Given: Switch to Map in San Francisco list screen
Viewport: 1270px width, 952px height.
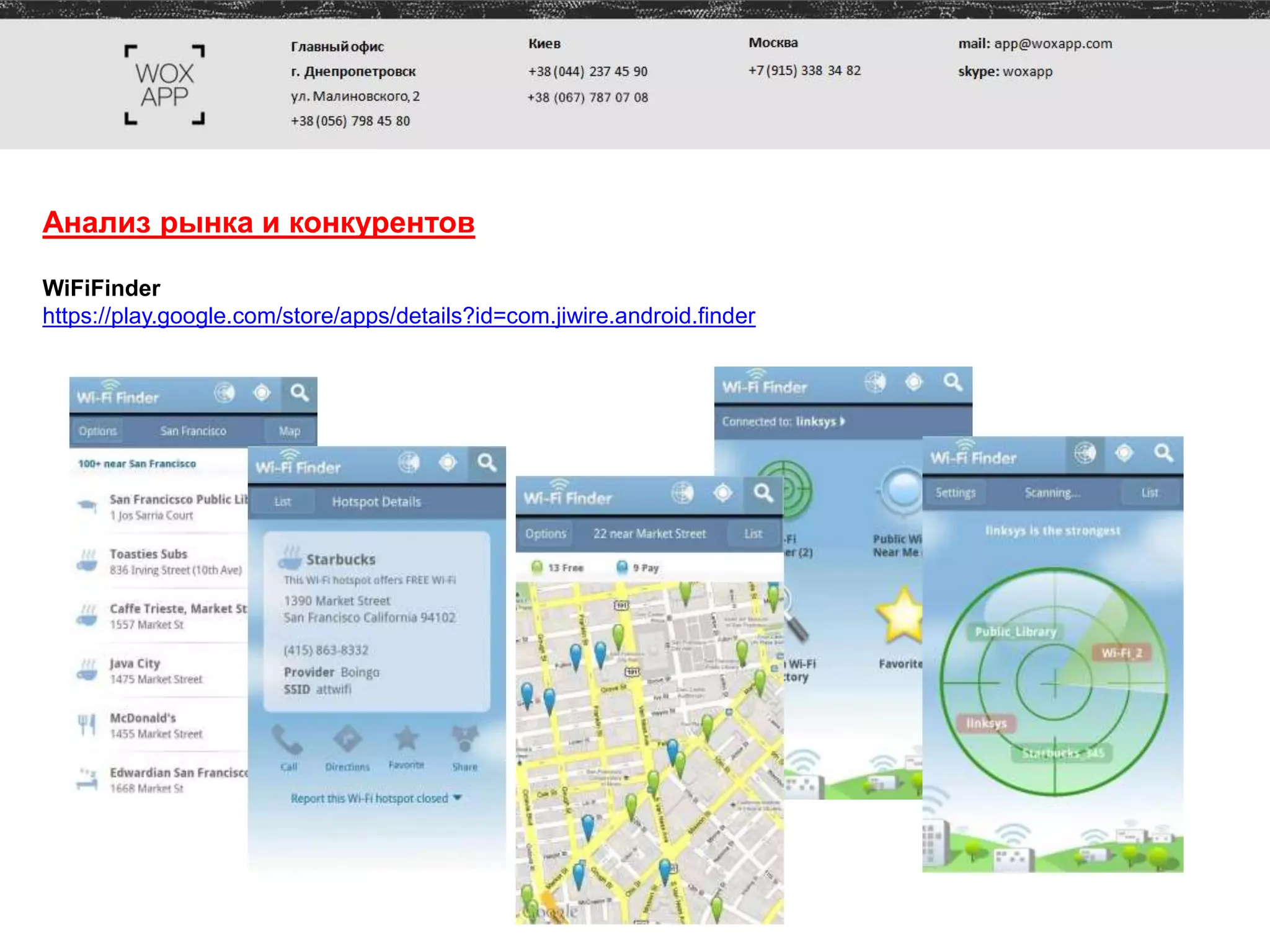Looking at the screenshot, I should click(289, 431).
